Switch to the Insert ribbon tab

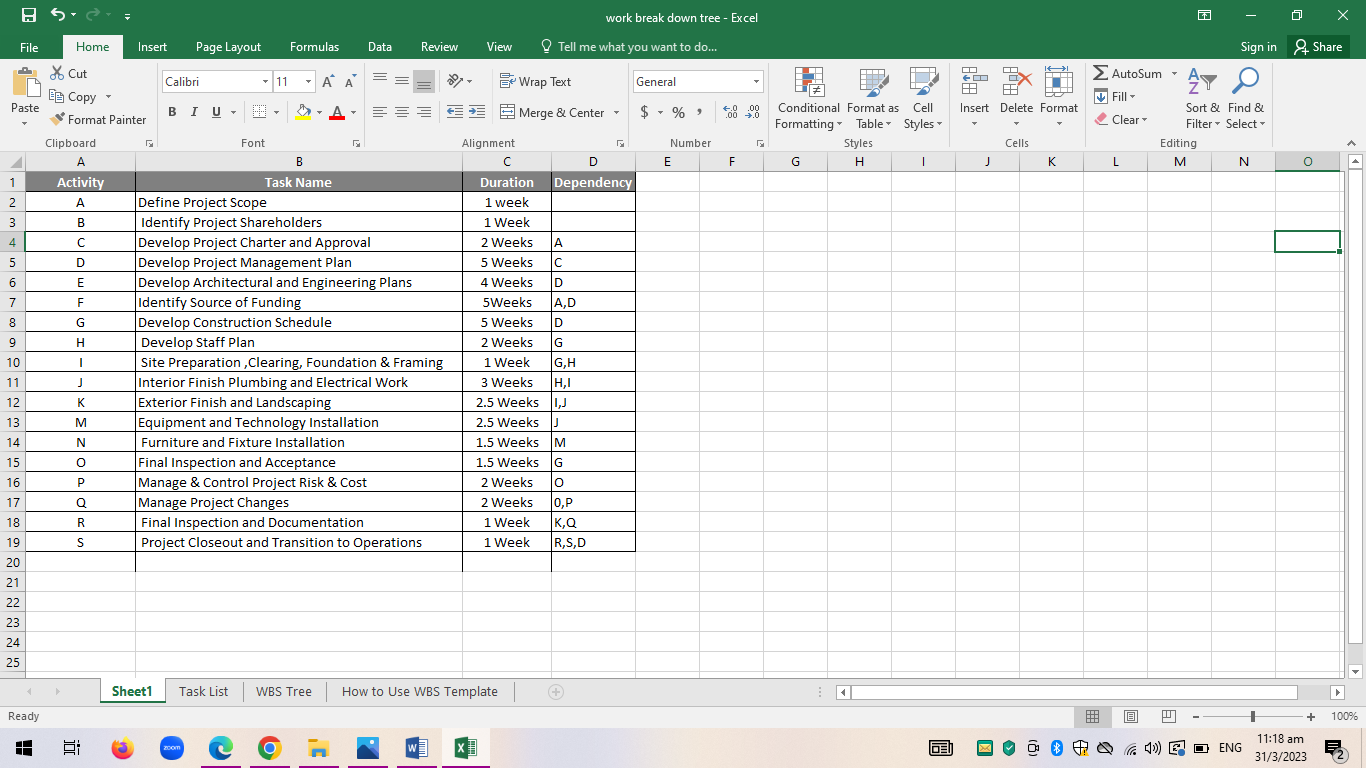coord(152,47)
